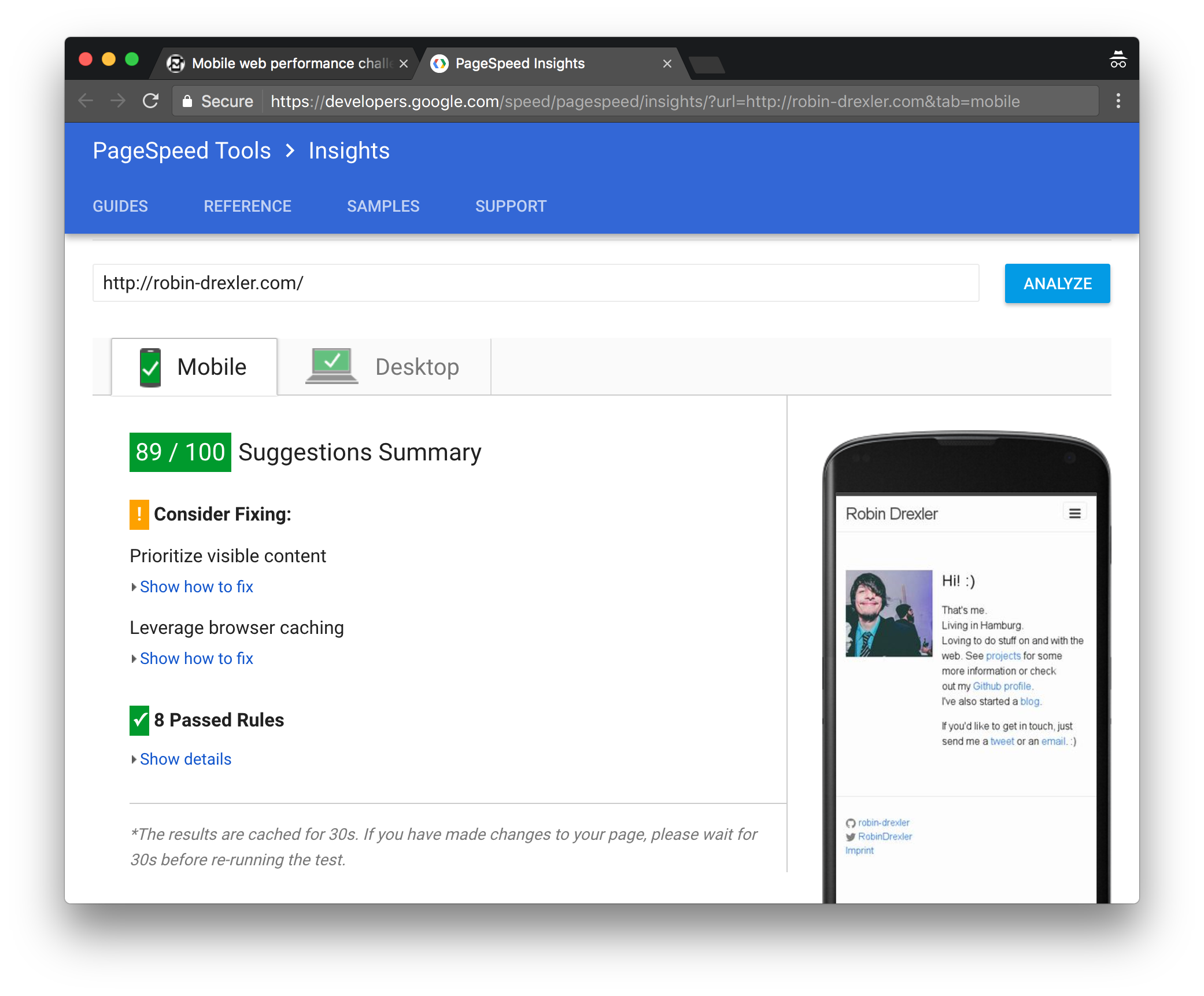This screenshot has width=1204, height=996.
Task: Click the green passed-rules checkmark icon
Action: (x=139, y=721)
